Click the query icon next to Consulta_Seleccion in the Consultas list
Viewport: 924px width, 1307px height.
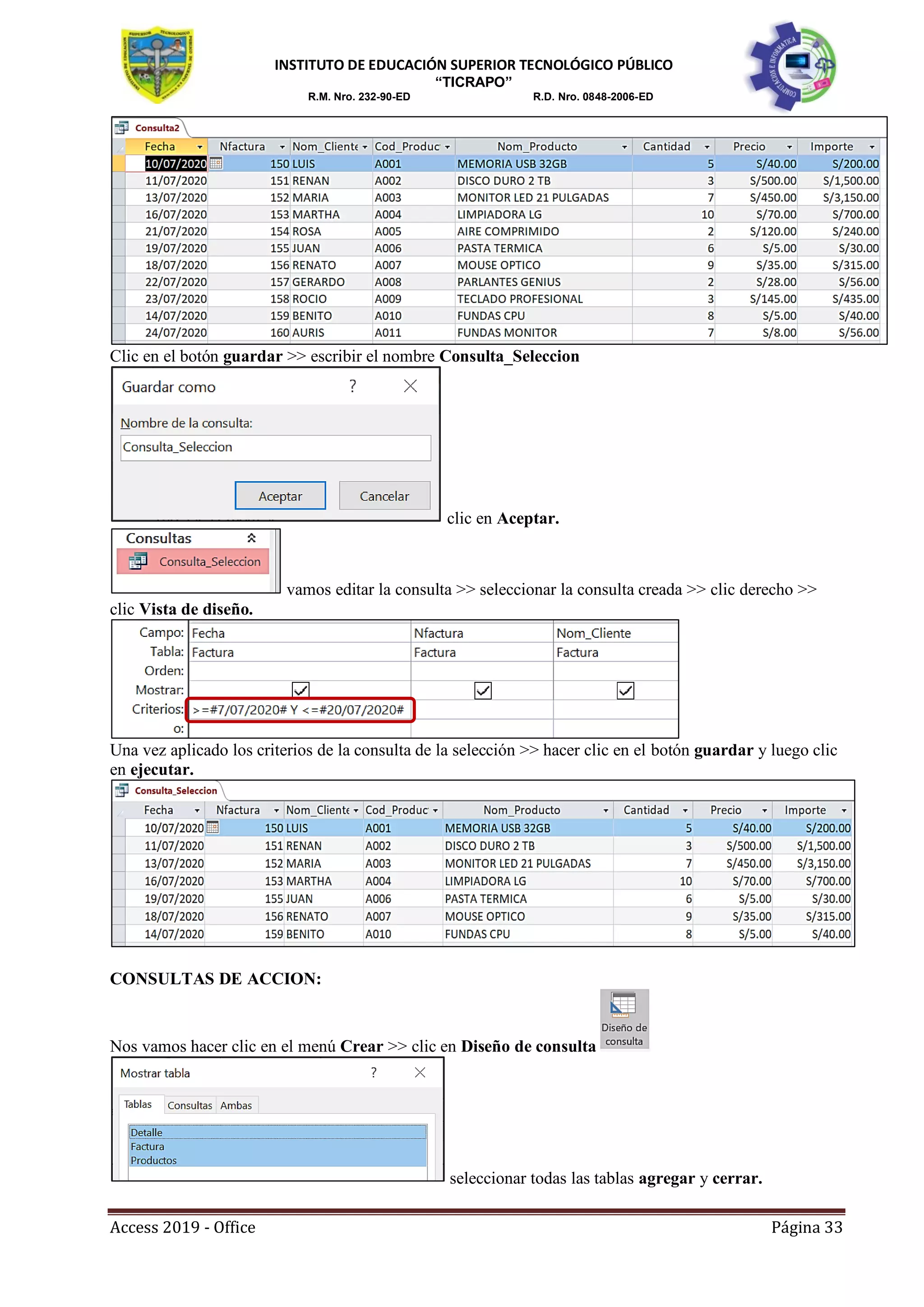(138, 562)
